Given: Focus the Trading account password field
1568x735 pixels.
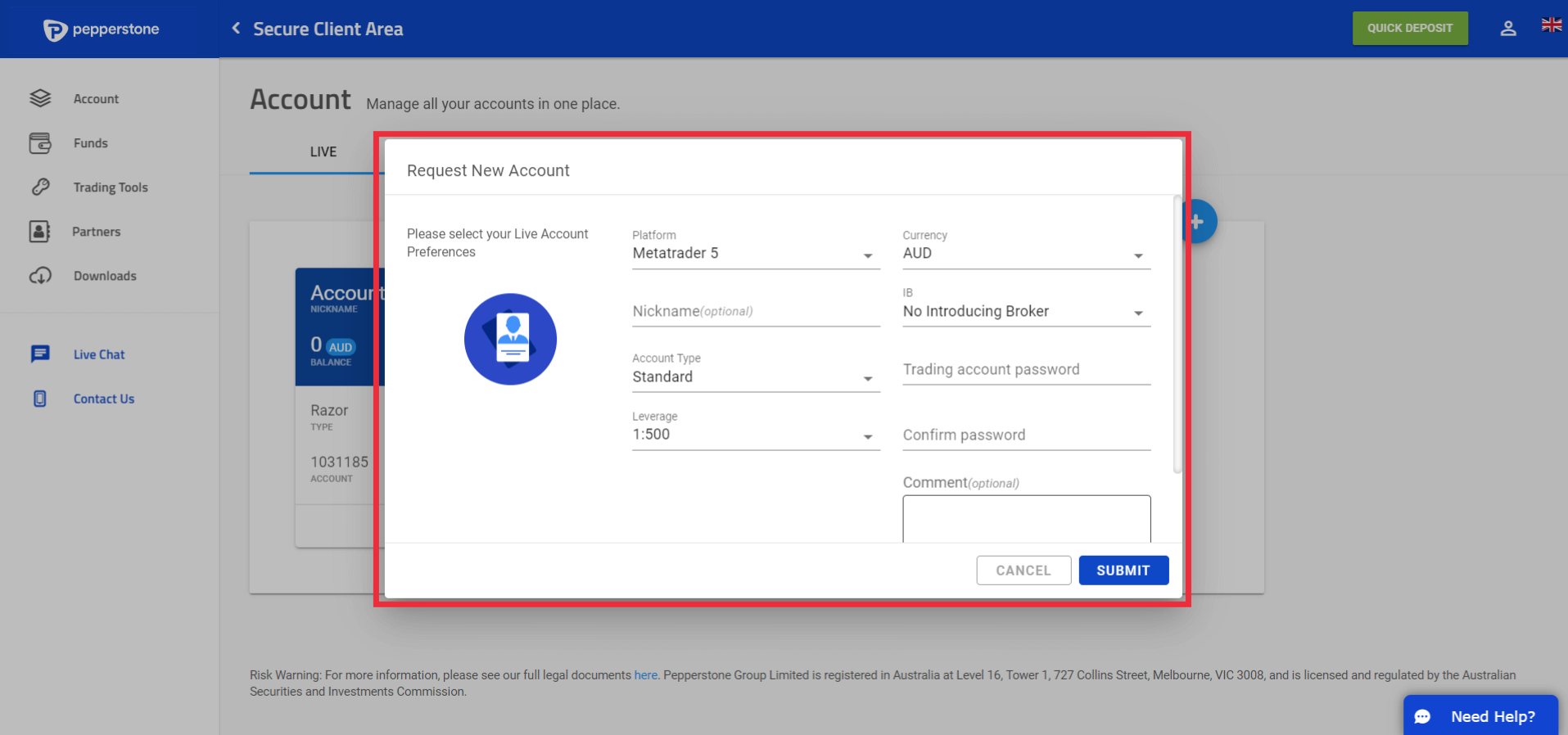Looking at the screenshot, I should click(x=1027, y=370).
